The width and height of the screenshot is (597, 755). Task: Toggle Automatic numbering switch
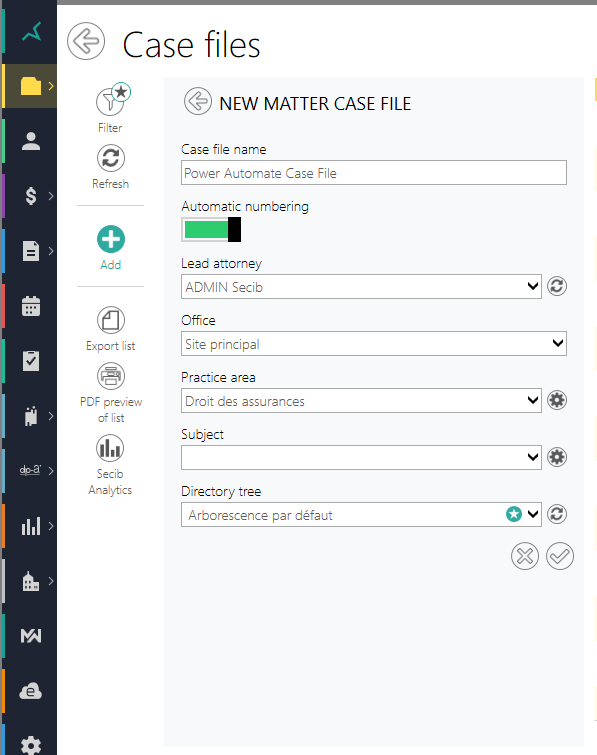click(x=211, y=230)
